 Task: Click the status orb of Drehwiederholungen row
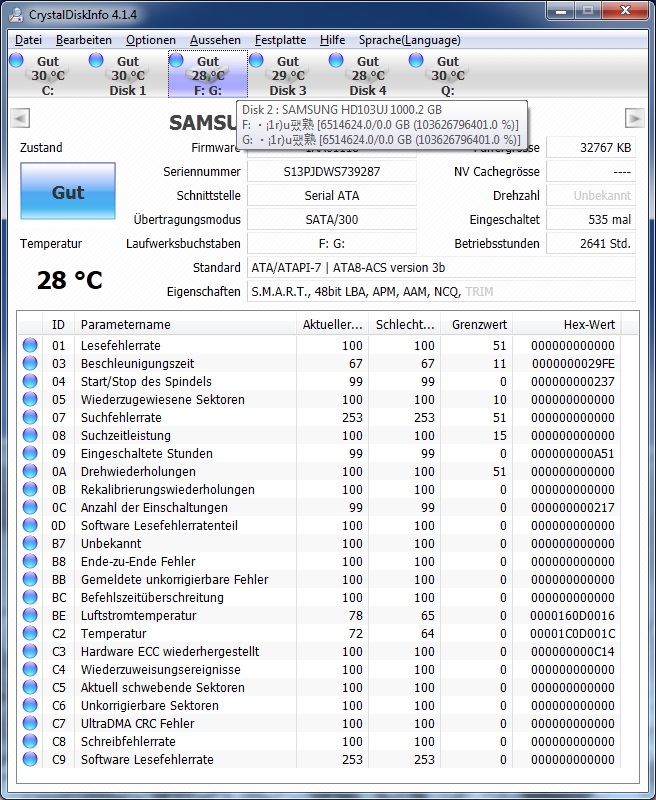(30, 471)
